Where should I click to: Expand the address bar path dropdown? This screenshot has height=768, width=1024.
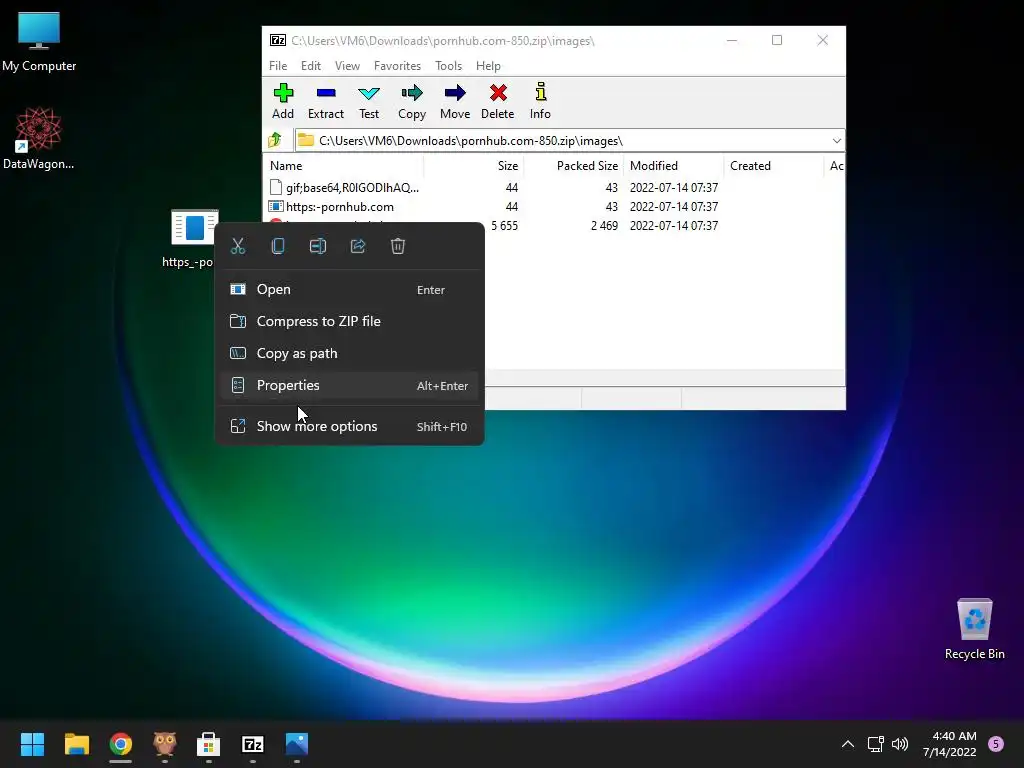coord(837,140)
